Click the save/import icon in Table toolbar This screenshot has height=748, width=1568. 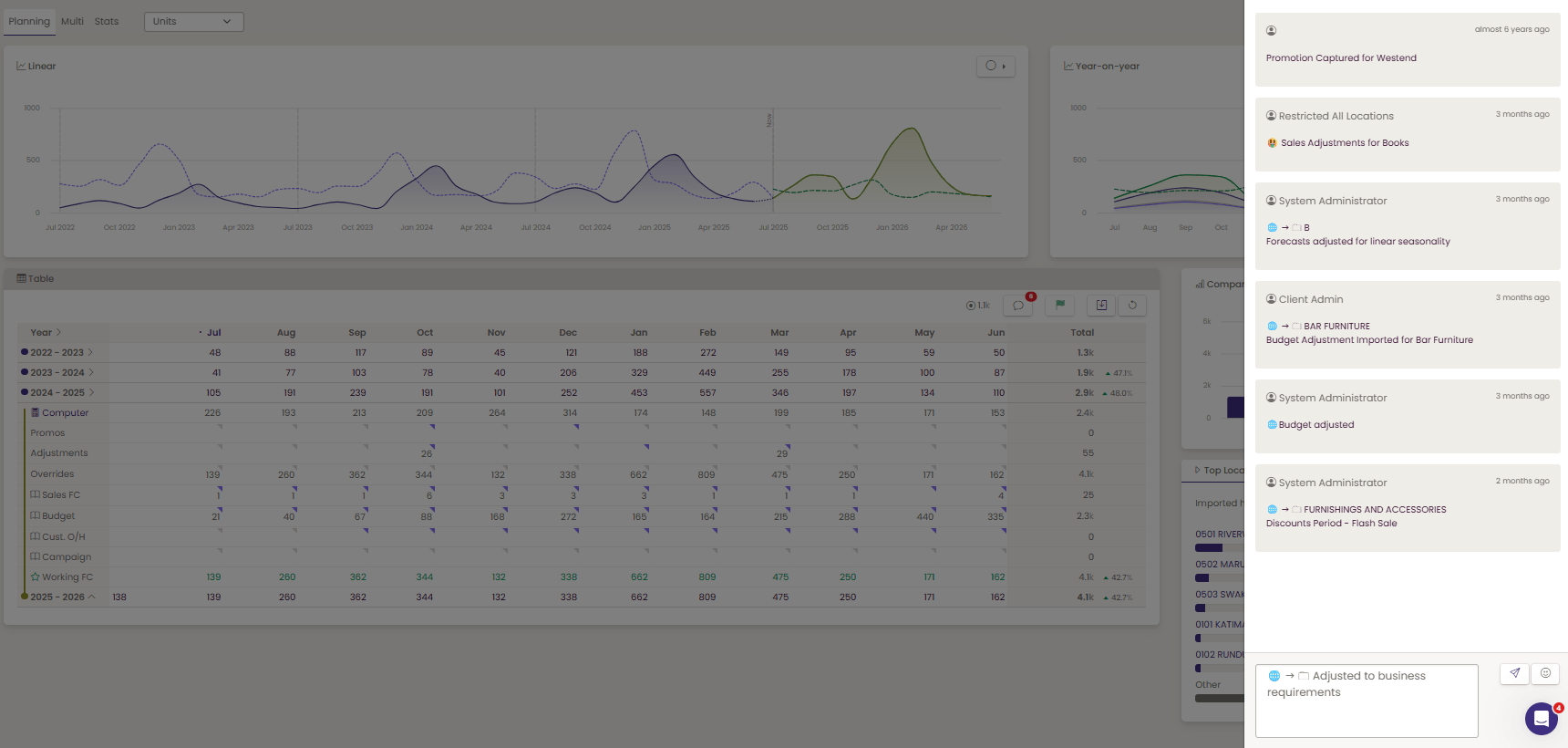click(1101, 306)
